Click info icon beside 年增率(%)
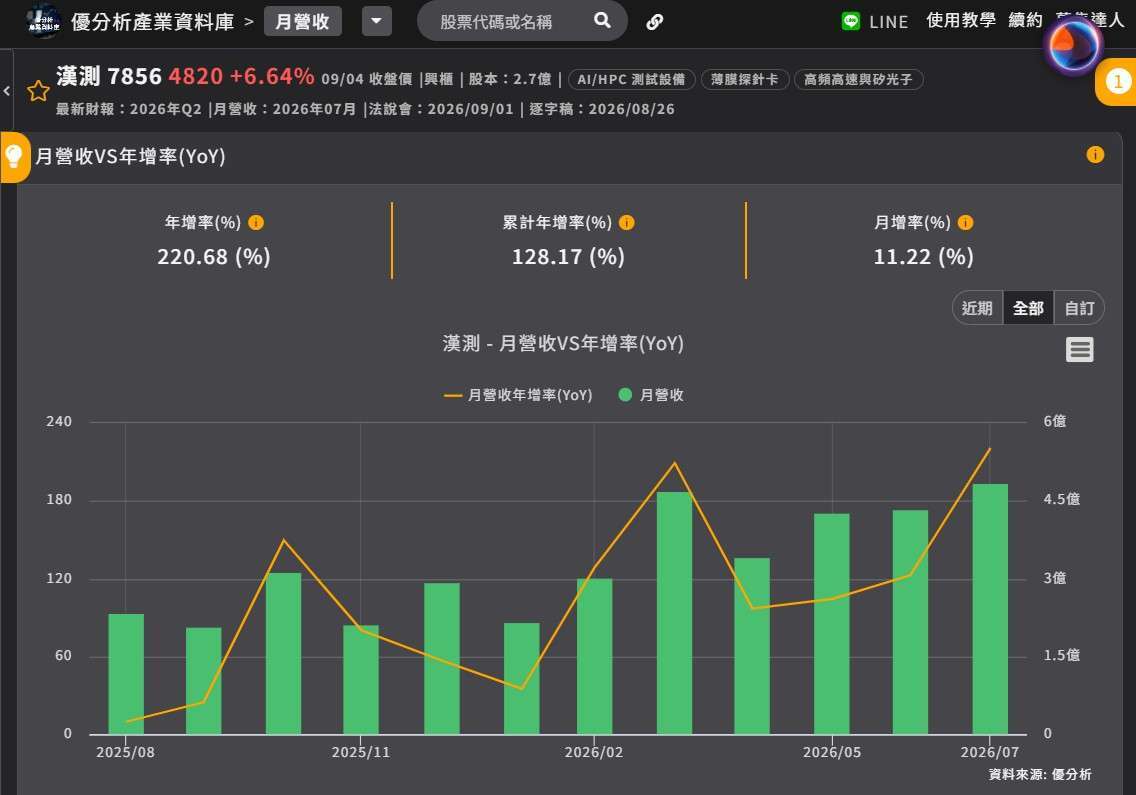The image size is (1136, 795). pos(256,222)
